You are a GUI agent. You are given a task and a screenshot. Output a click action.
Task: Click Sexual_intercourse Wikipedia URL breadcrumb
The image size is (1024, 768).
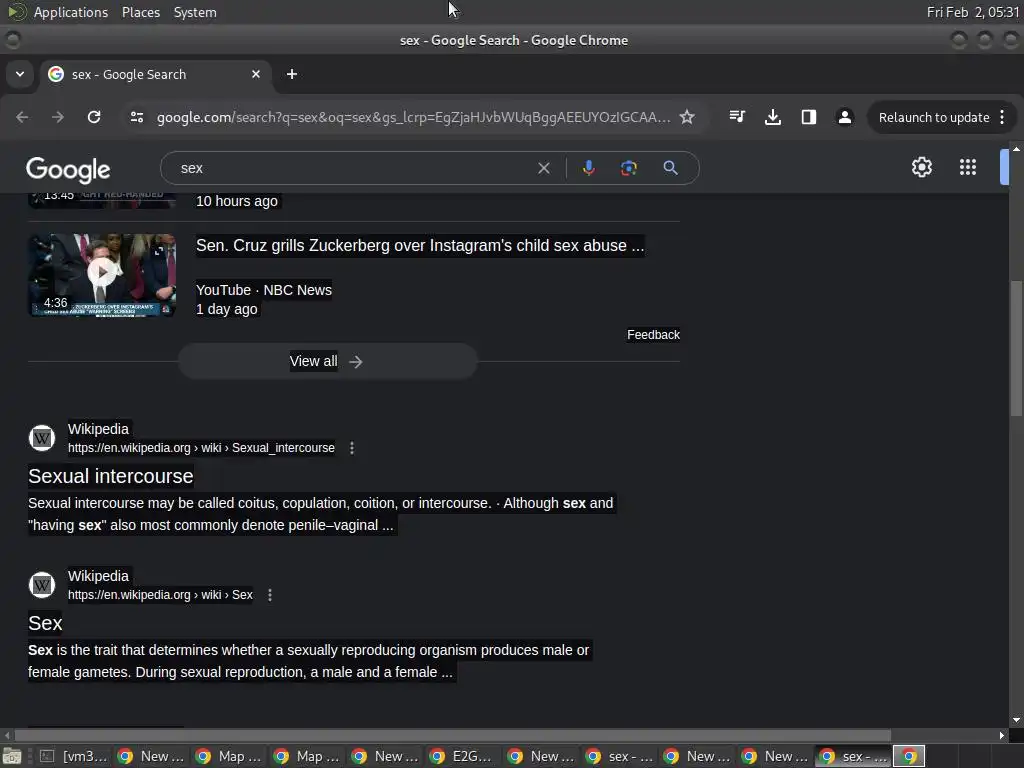[x=201, y=448]
